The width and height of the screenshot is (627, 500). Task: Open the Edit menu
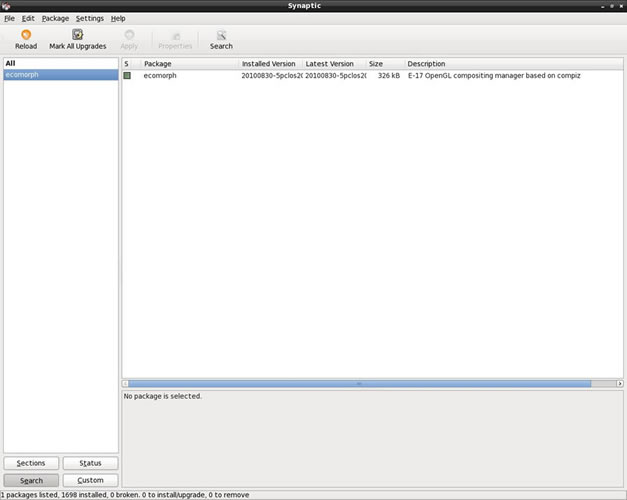(x=28, y=18)
